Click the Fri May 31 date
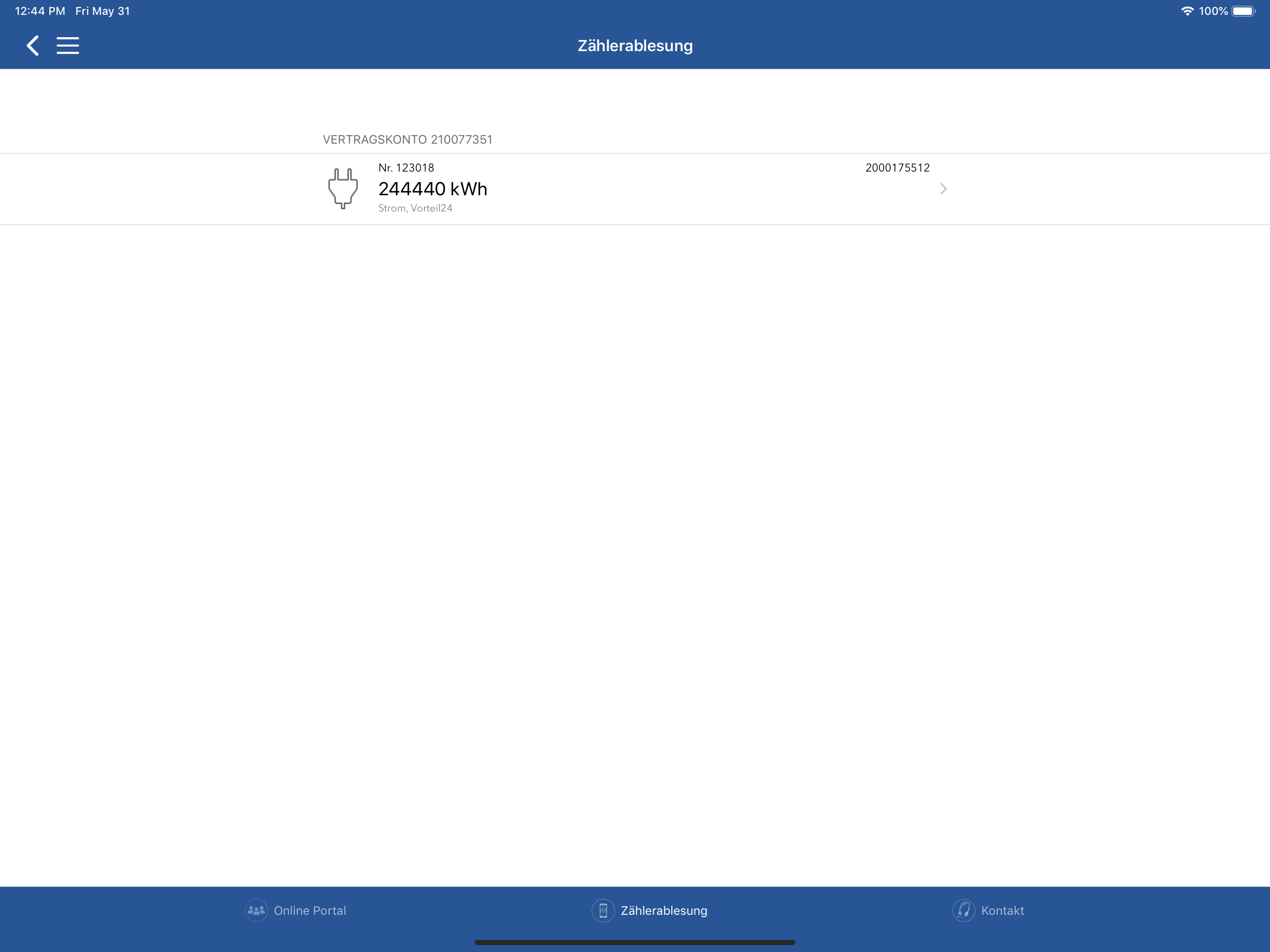The height and width of the screenshot is (952, 1270). tap(103, 11)
